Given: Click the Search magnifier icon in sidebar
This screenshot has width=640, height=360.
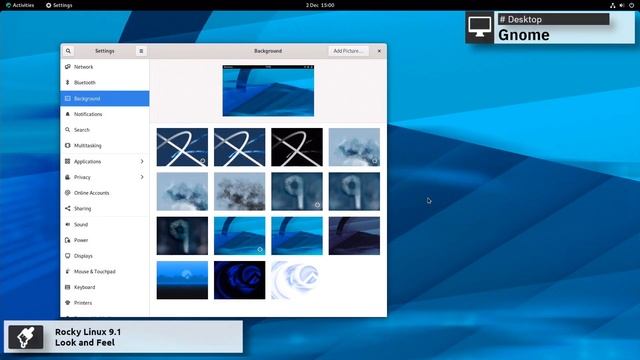Looking at the screenshot, I should 68,130.
